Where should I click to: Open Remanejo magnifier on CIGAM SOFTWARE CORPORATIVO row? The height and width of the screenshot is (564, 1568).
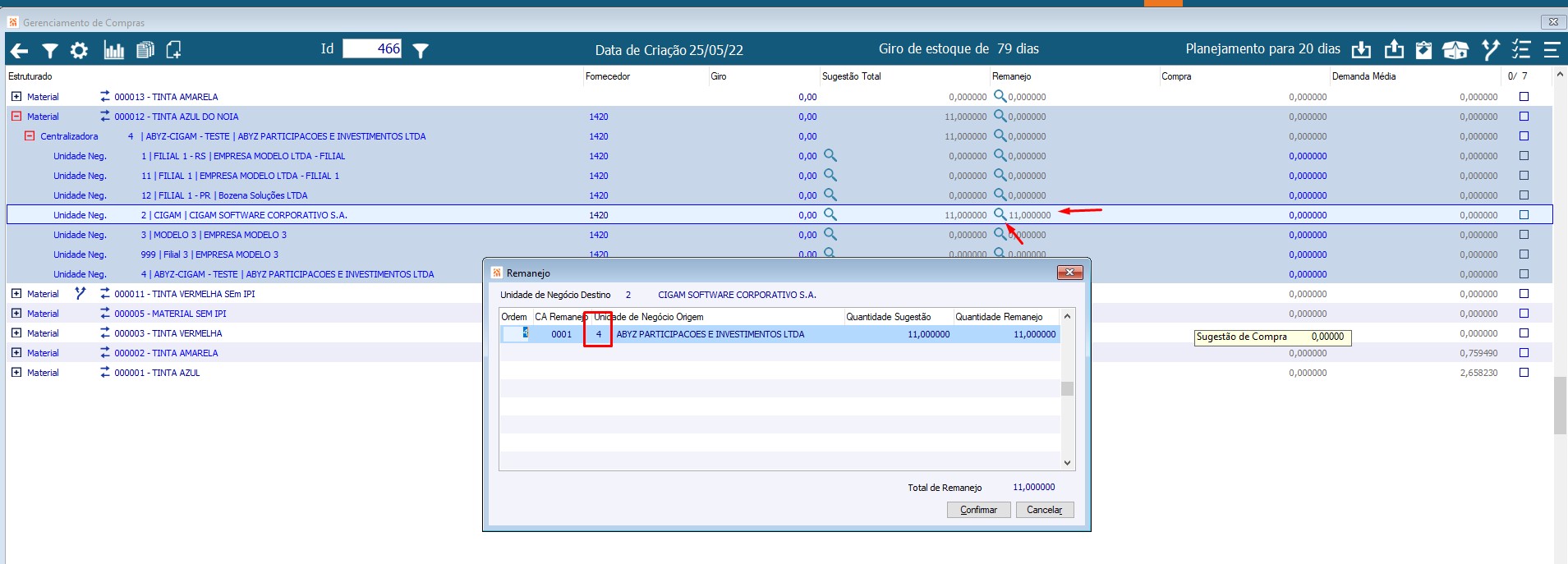[1000, 214]
